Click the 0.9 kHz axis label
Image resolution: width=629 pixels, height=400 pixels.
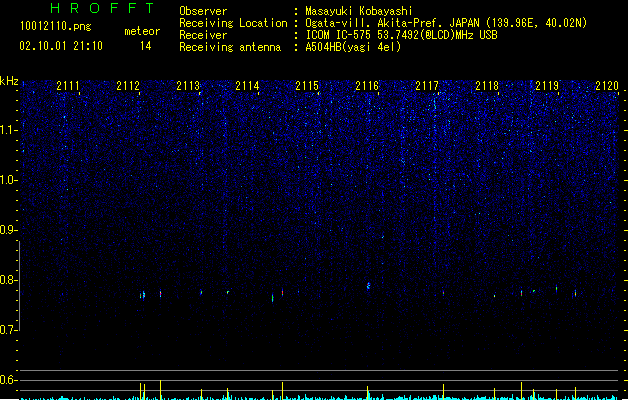click(8, 230)
